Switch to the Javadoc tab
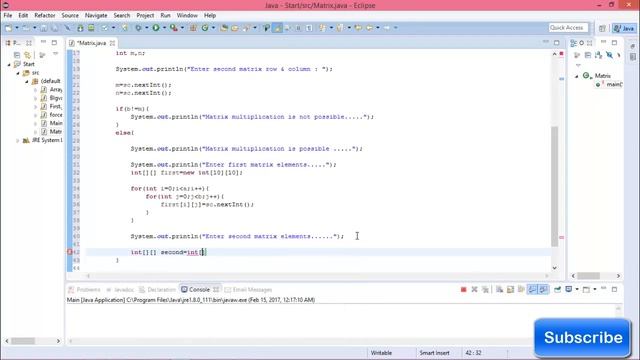This screenshot has height=360, width=640. (120, 289)
